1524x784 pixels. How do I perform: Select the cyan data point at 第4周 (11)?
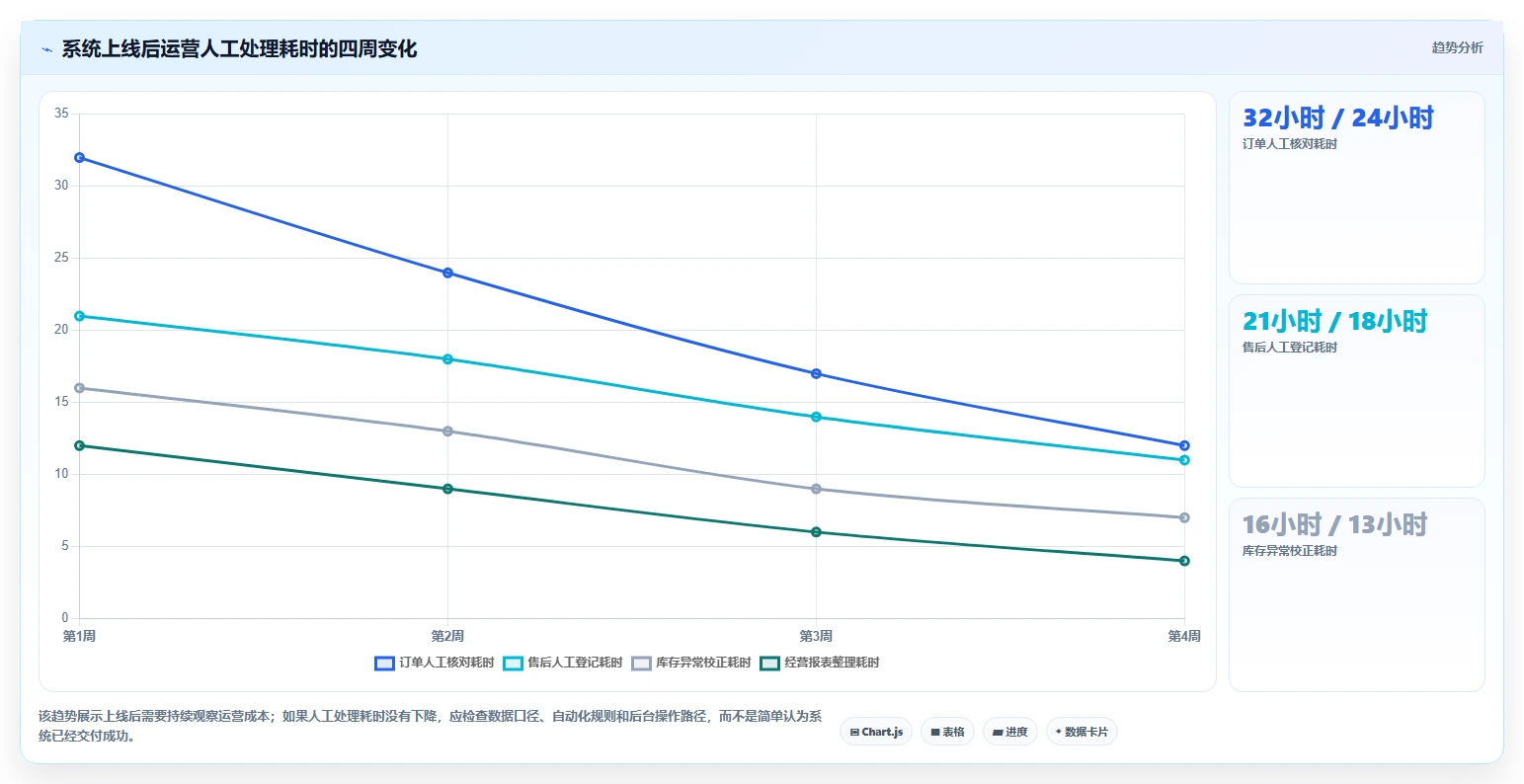[1184, 460]
